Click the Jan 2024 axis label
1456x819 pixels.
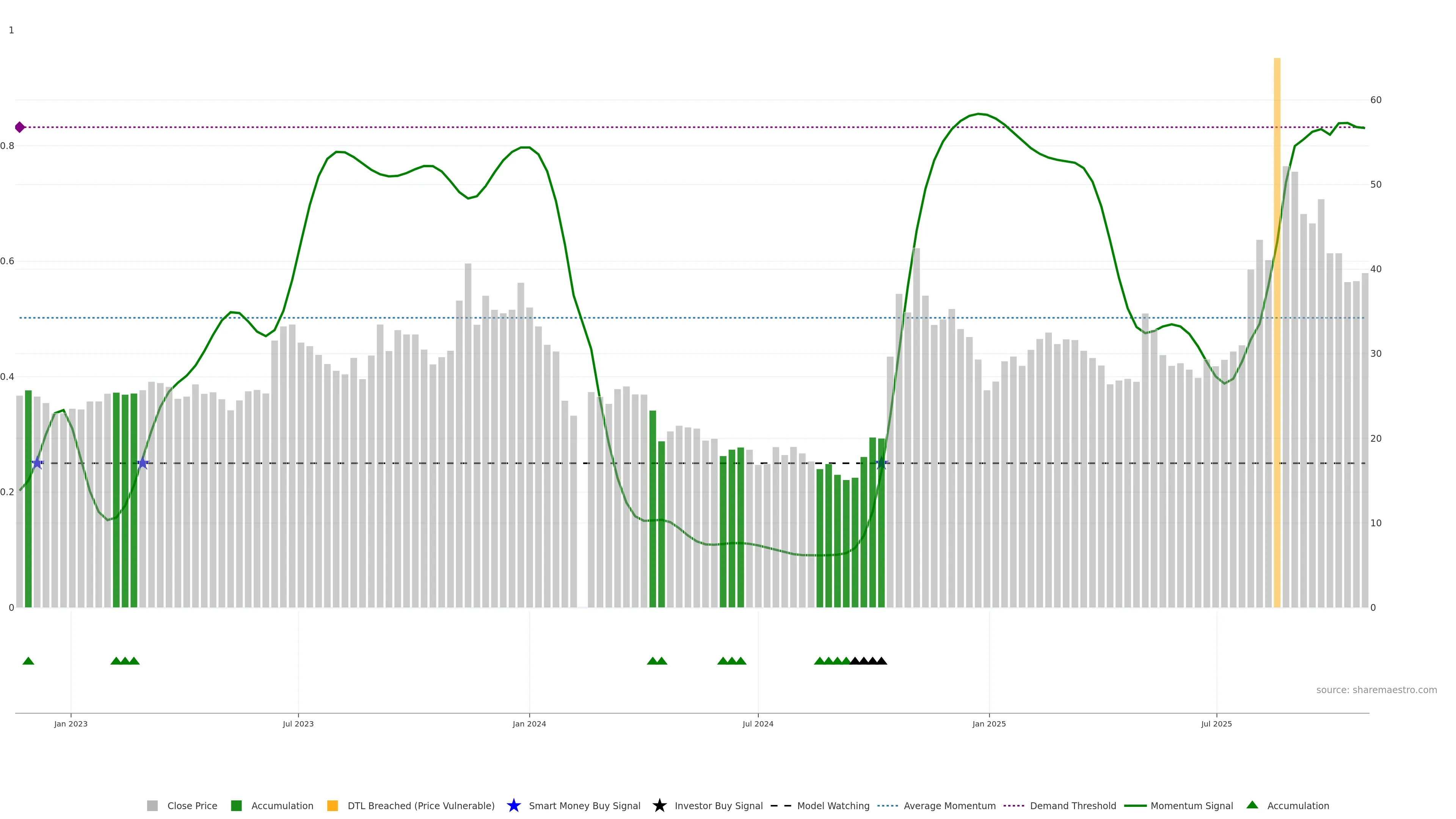pyautogui.click(x=529, y=724)
